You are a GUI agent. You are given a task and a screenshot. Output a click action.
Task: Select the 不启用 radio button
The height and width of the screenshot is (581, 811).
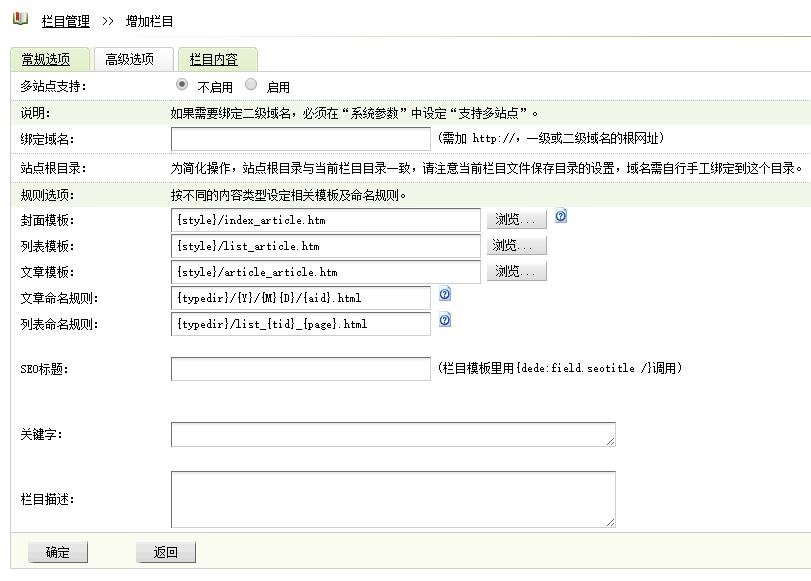(x=181, y=86)
